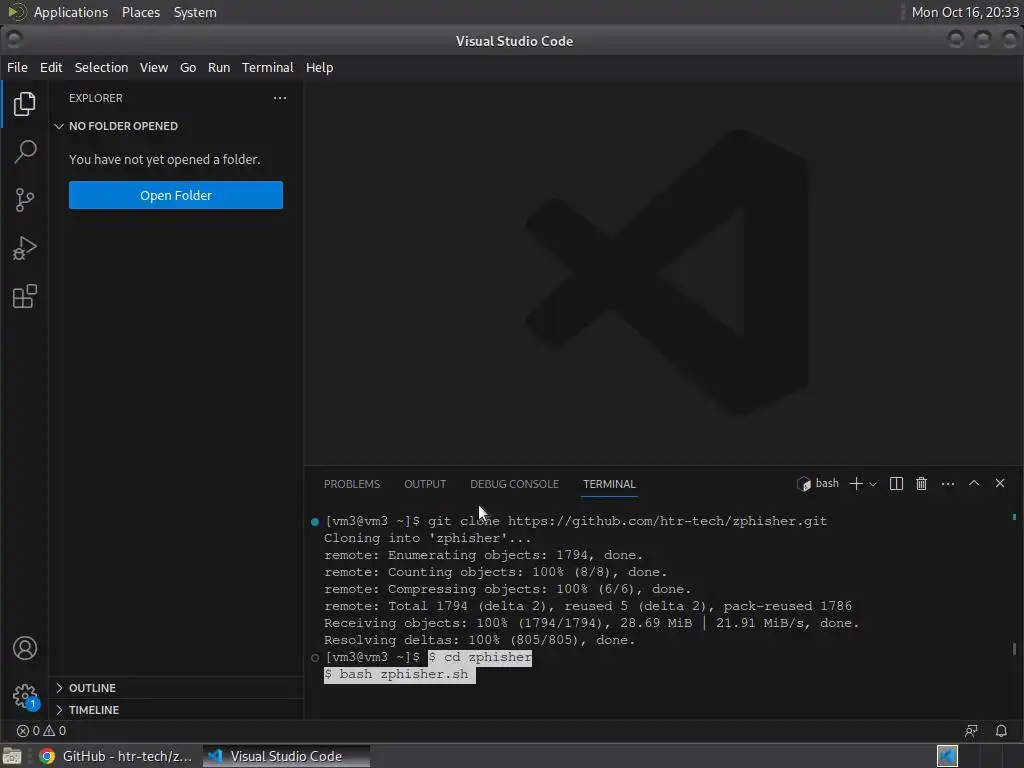Image resolution: width=1024 pixels, height=768 pixels.
Task: Open terminal panel more actions ellipsis
Action: 948,483
